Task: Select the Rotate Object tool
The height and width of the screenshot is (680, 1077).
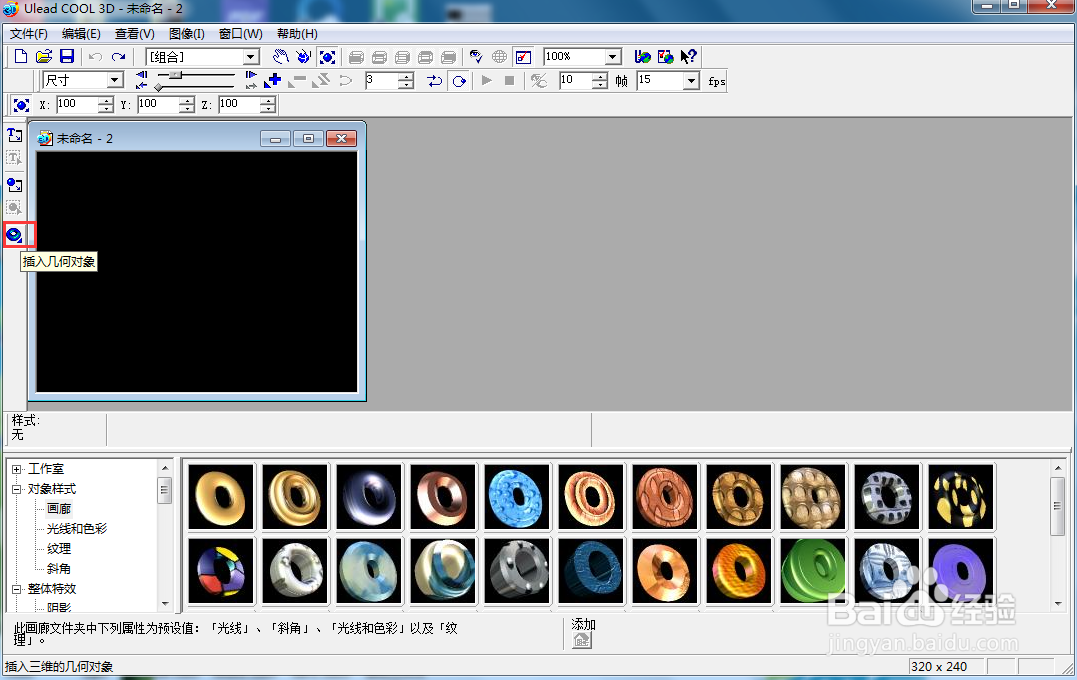Action: pyautogui.click(x=304, y=56)
